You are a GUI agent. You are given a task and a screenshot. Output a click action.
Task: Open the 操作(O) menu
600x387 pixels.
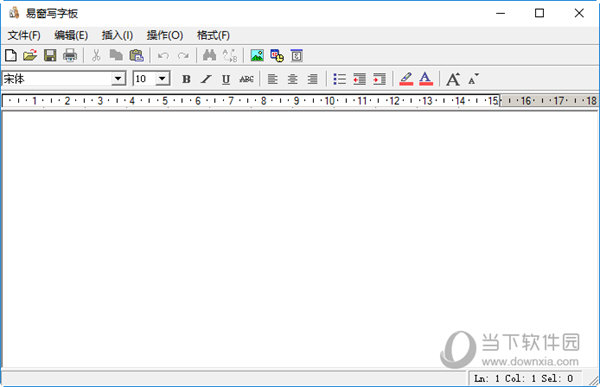(x=165, y=36)
